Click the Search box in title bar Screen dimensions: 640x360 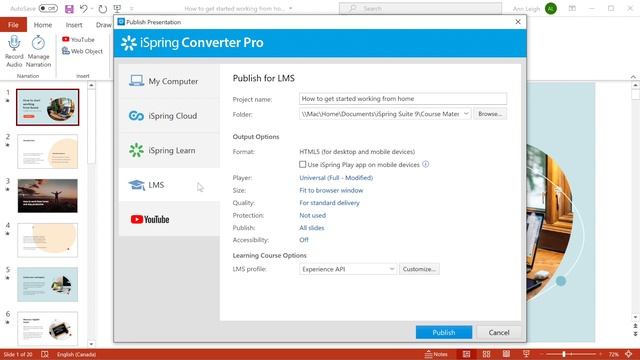point(420,9)
